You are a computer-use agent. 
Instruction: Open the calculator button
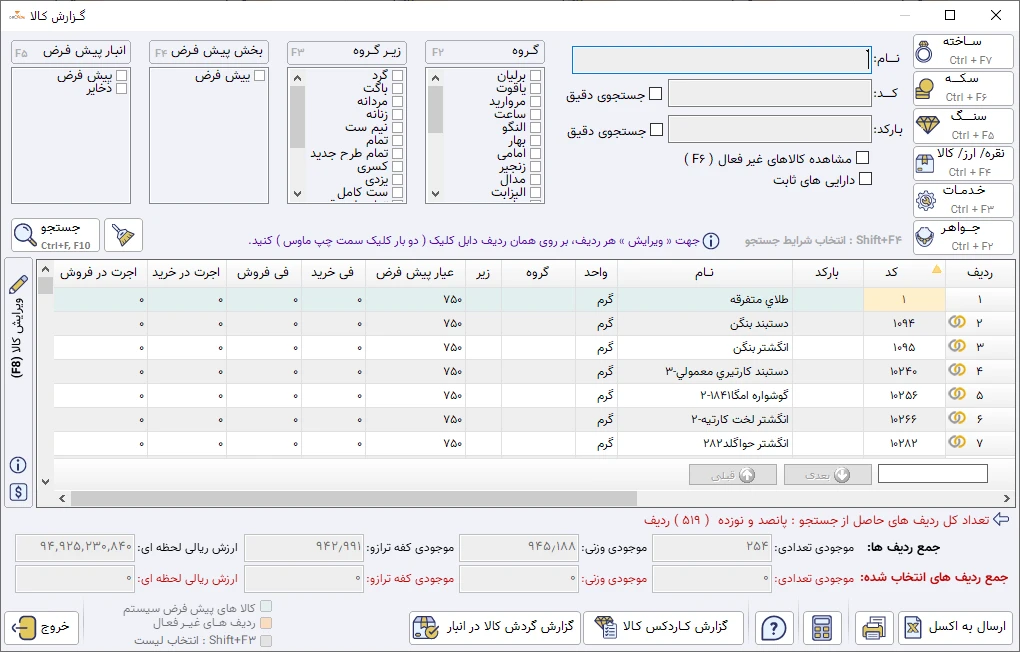pyautogui.click(x=822, y=628)
